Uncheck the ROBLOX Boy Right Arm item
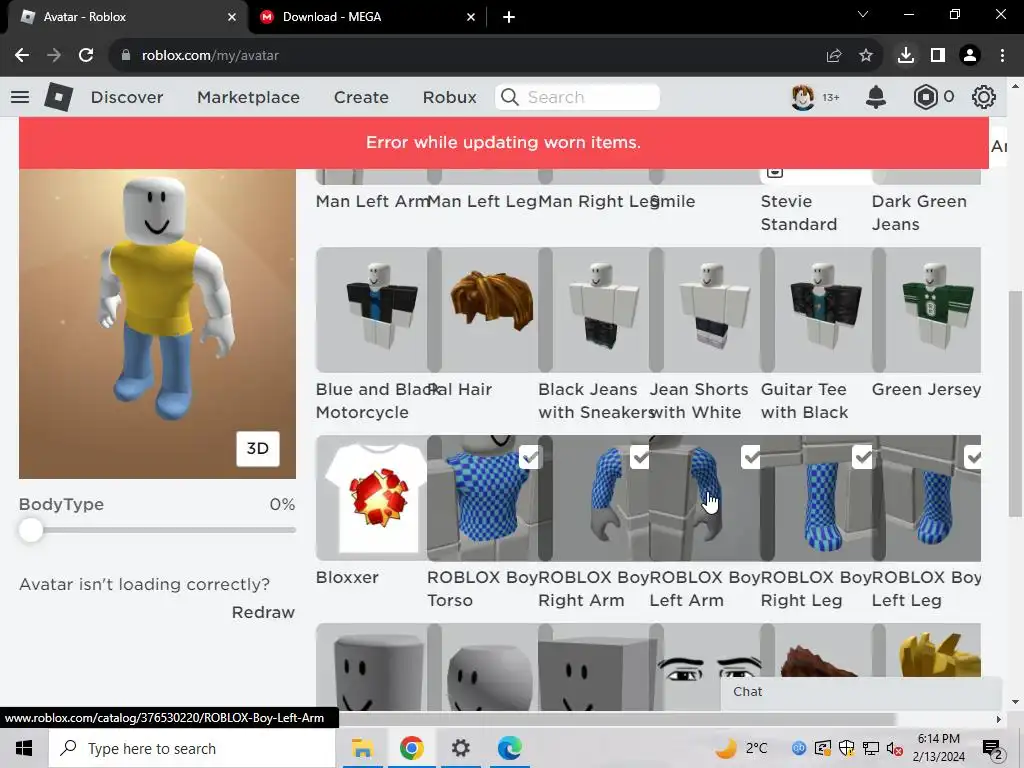Viewport: 1024px width, 768px height. pos(641,457)
